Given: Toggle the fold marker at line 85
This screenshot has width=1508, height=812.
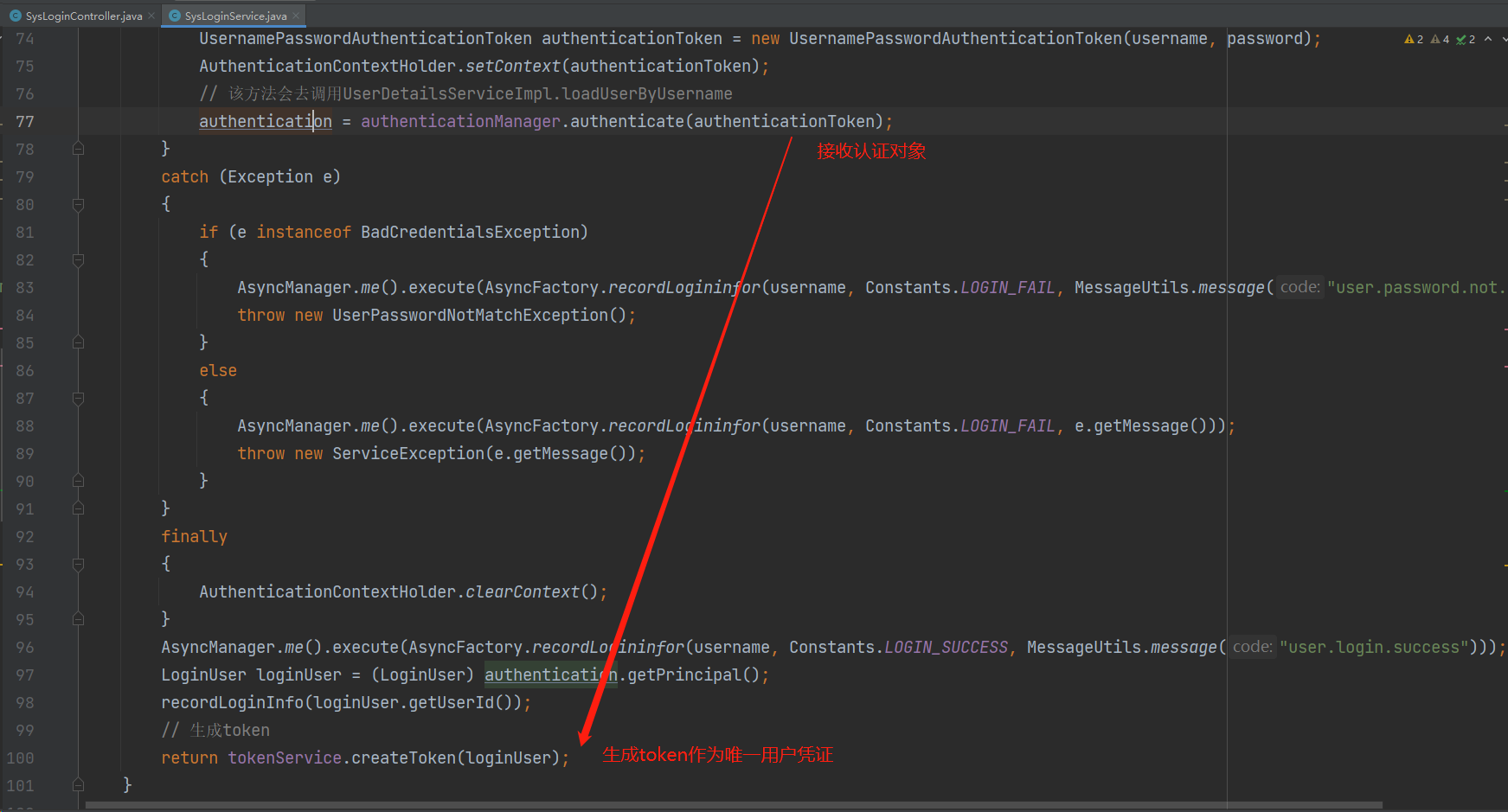Looking at the screenshot, I should 79,342.
